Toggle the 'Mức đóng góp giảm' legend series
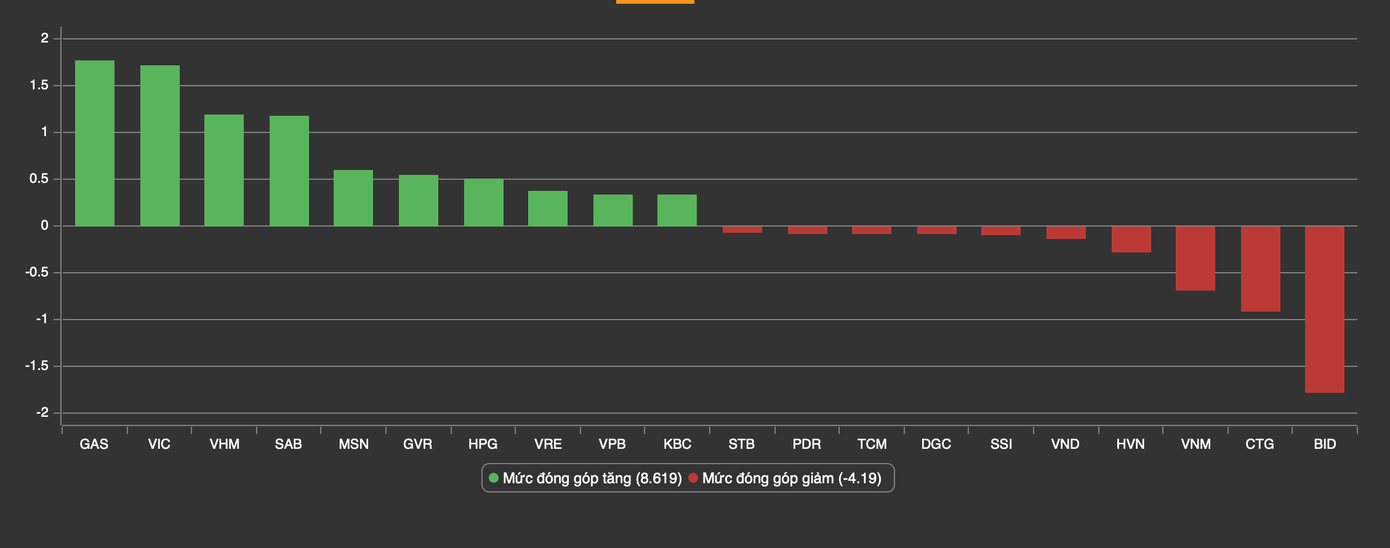 [x=790, y=479]
